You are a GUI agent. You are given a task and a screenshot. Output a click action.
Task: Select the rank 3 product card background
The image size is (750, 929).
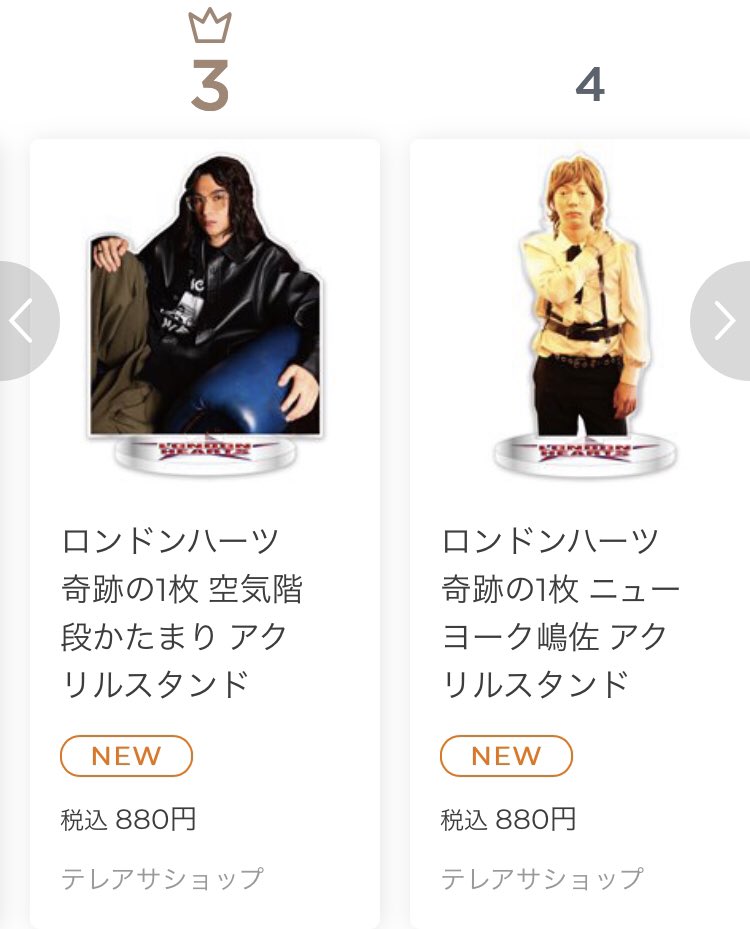[205, 533]
